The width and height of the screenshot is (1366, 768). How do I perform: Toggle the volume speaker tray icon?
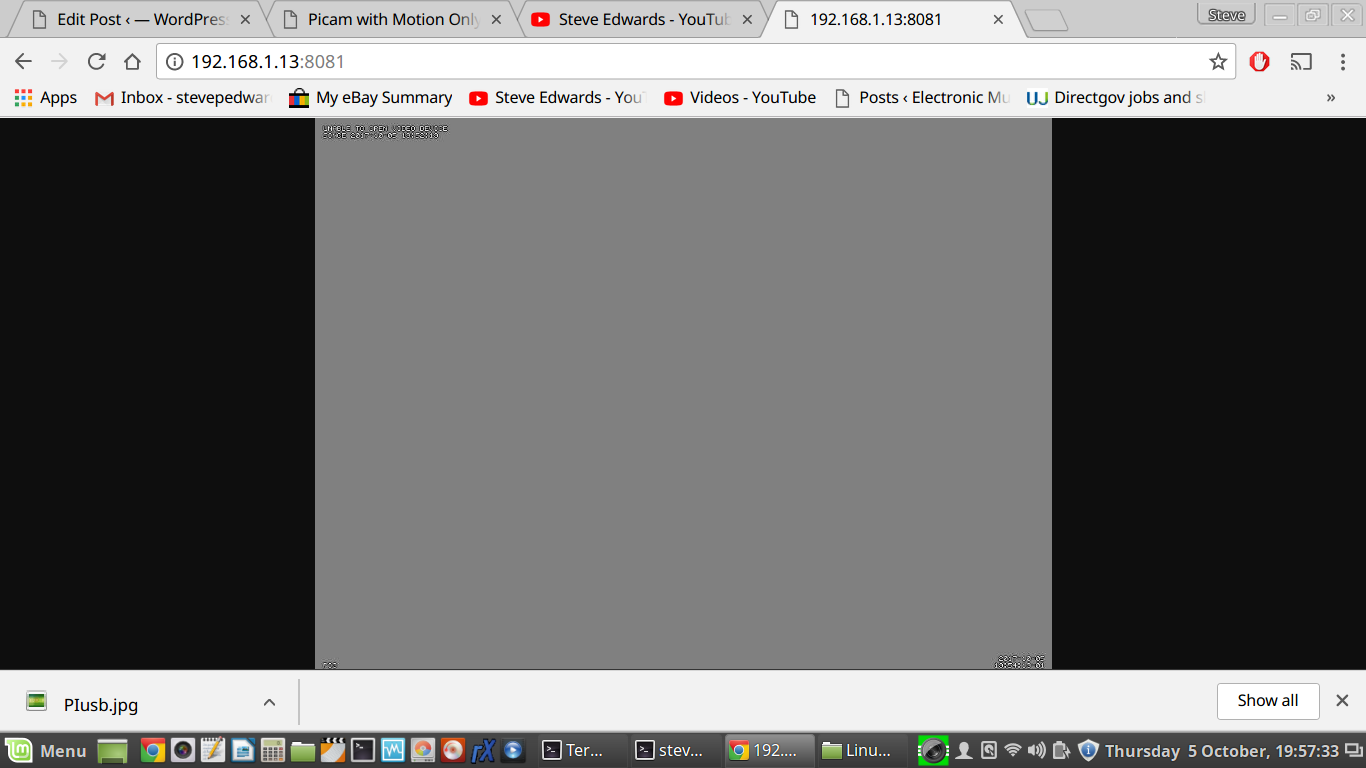(x=1036, y=750)
